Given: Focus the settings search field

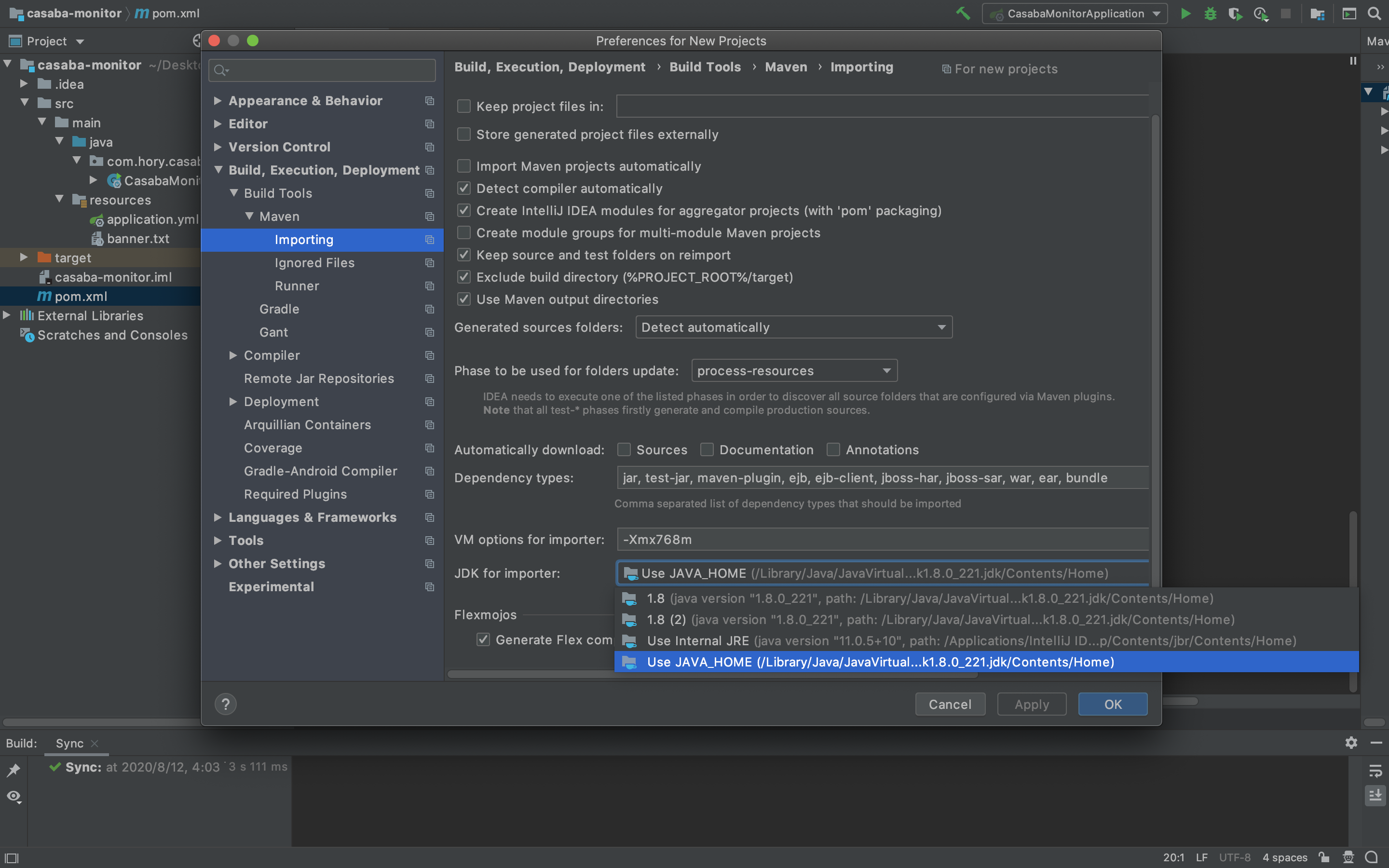Looking at the screenshot, I should coord(322,70).
